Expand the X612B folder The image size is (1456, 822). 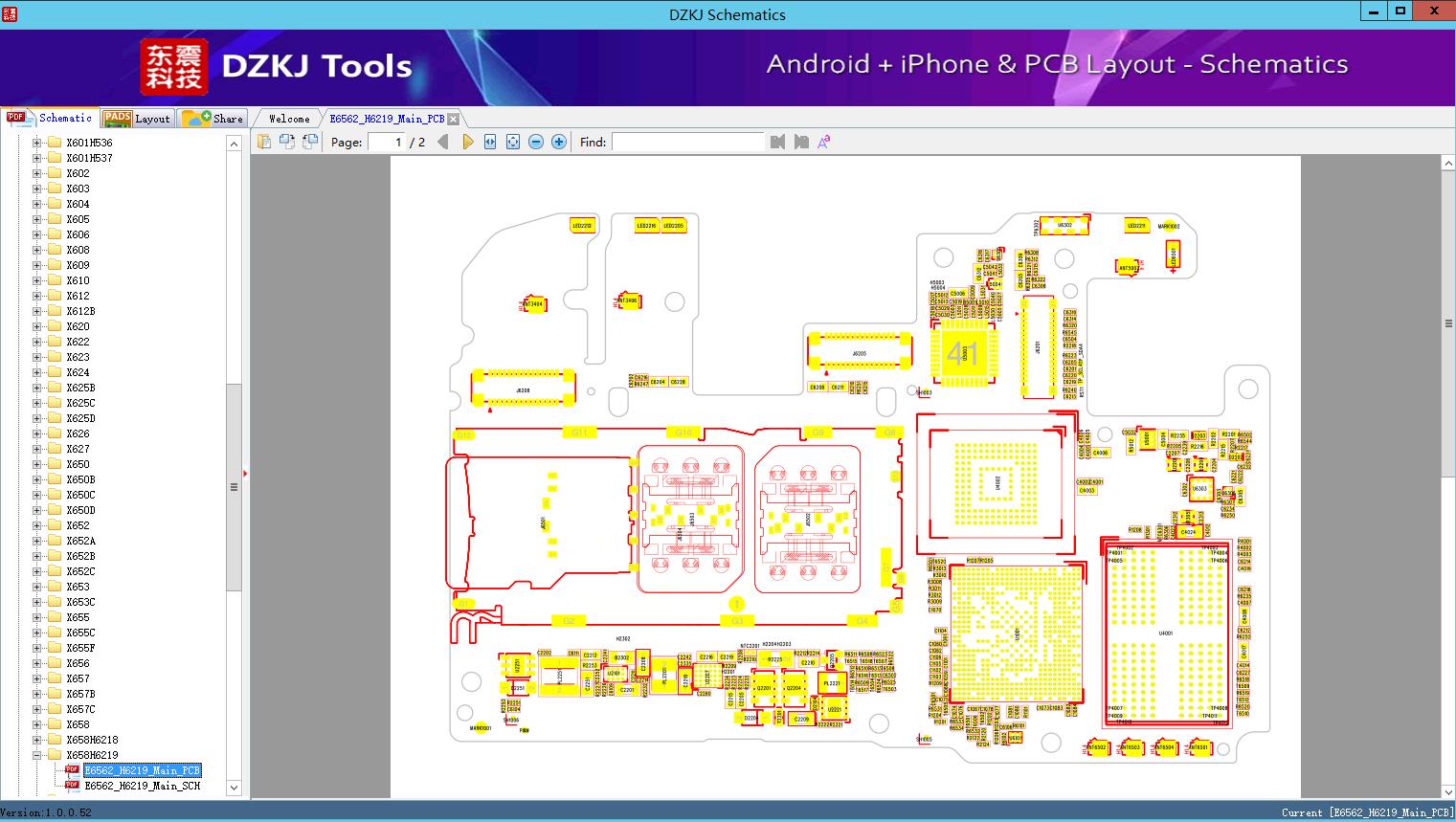(x=36, y=311)
